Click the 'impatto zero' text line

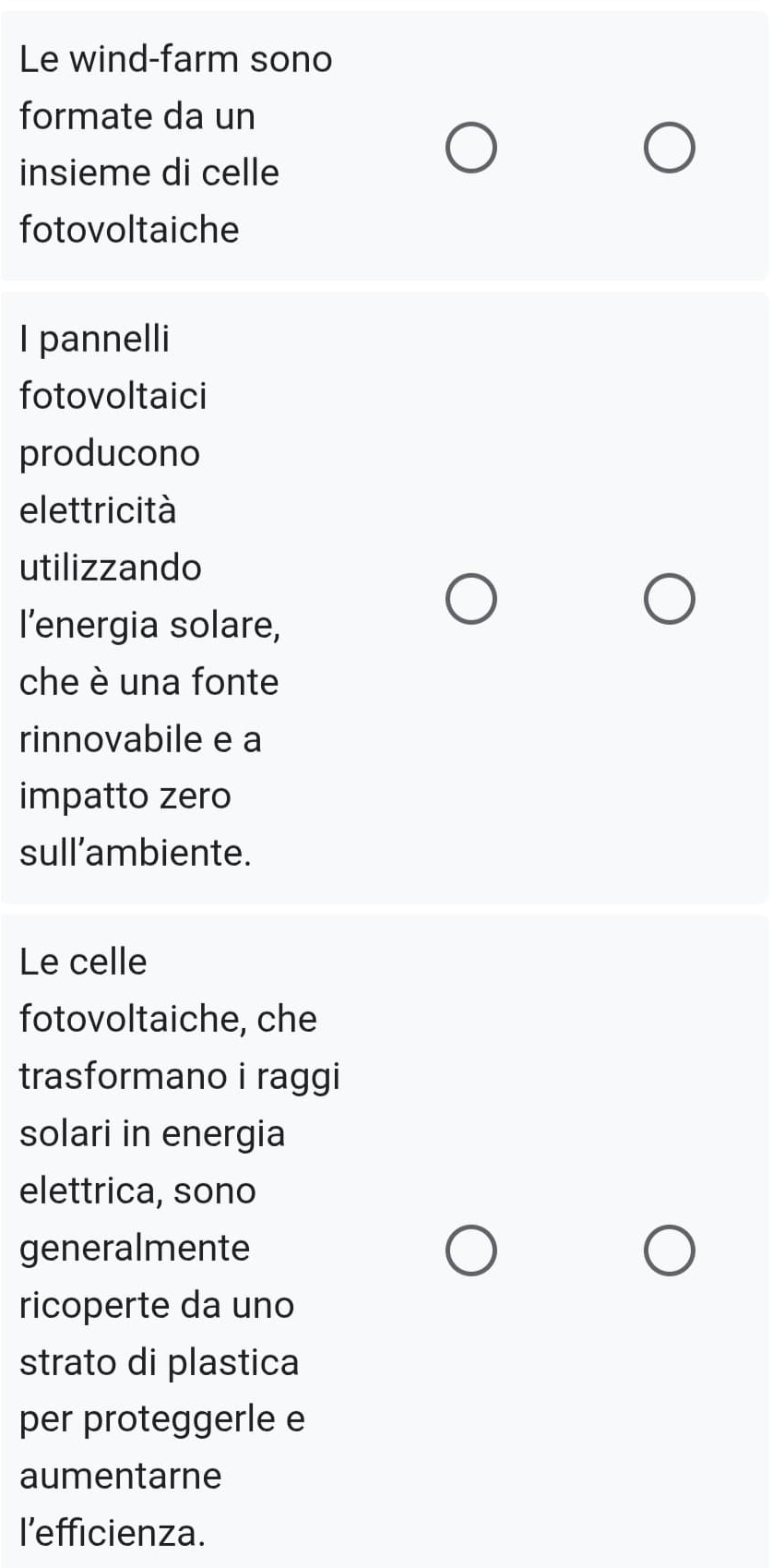point(125,796)
